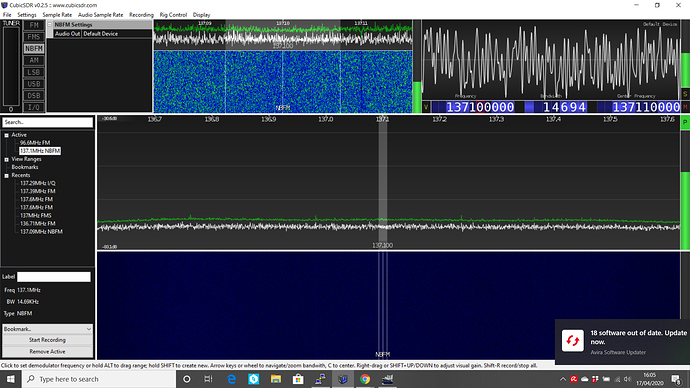Choose the LSB demodulator mode
This screenshot has height=388, width=690.
(34, 72)
